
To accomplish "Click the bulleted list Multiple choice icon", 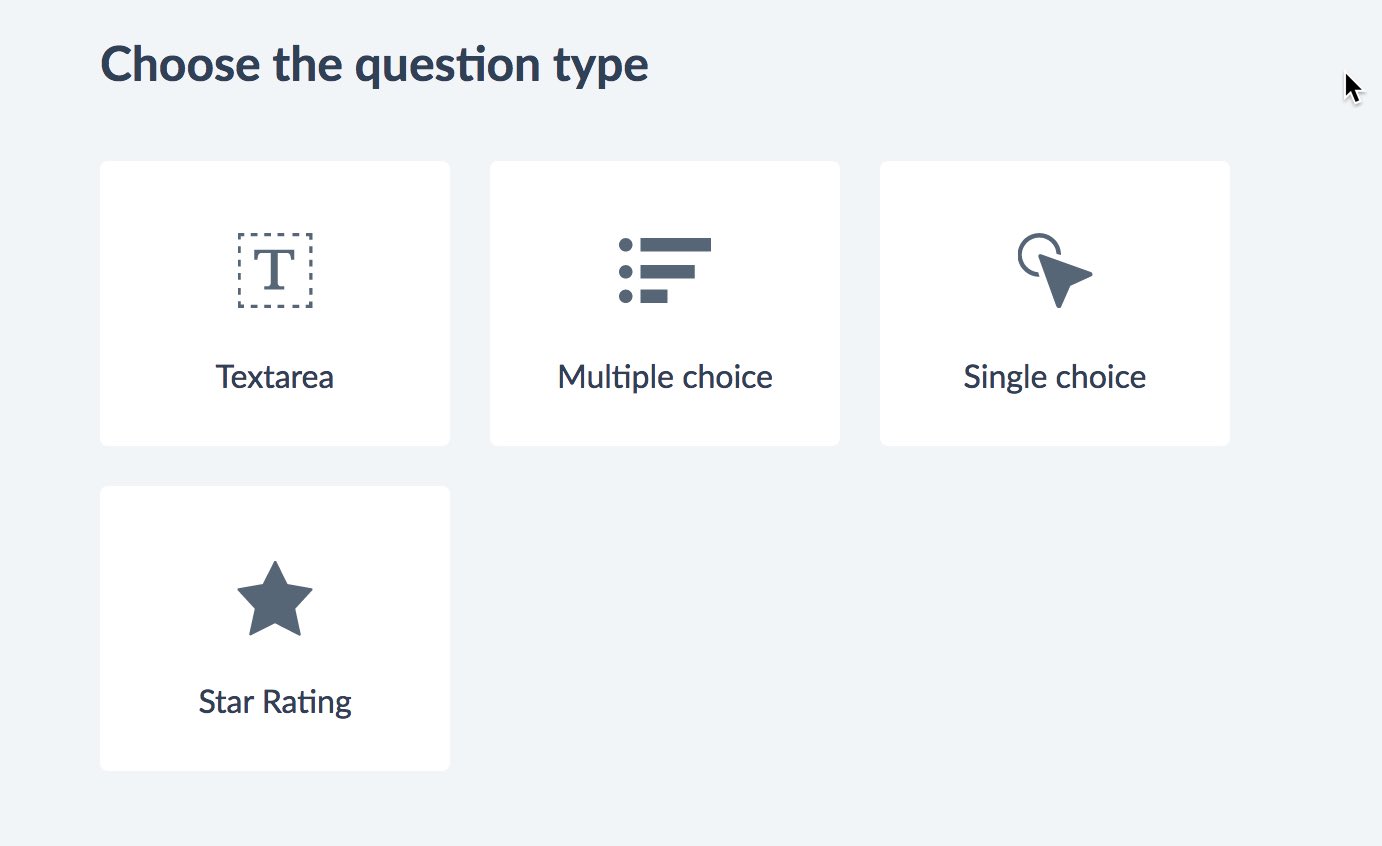I will pos(665,270).
